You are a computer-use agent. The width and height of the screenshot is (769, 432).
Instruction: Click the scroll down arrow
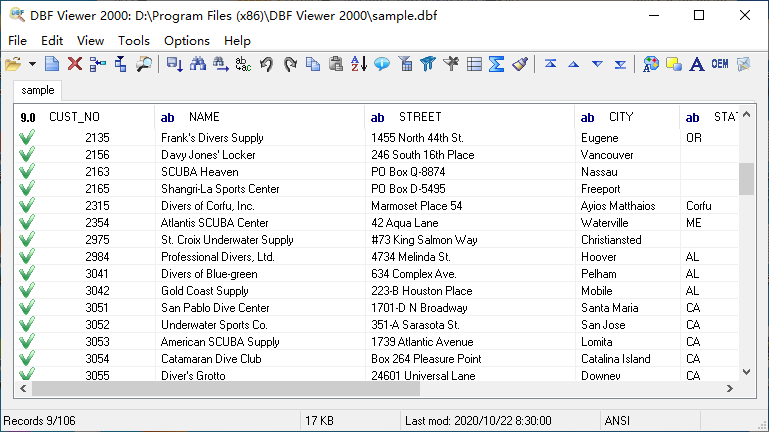coord(746,372)
